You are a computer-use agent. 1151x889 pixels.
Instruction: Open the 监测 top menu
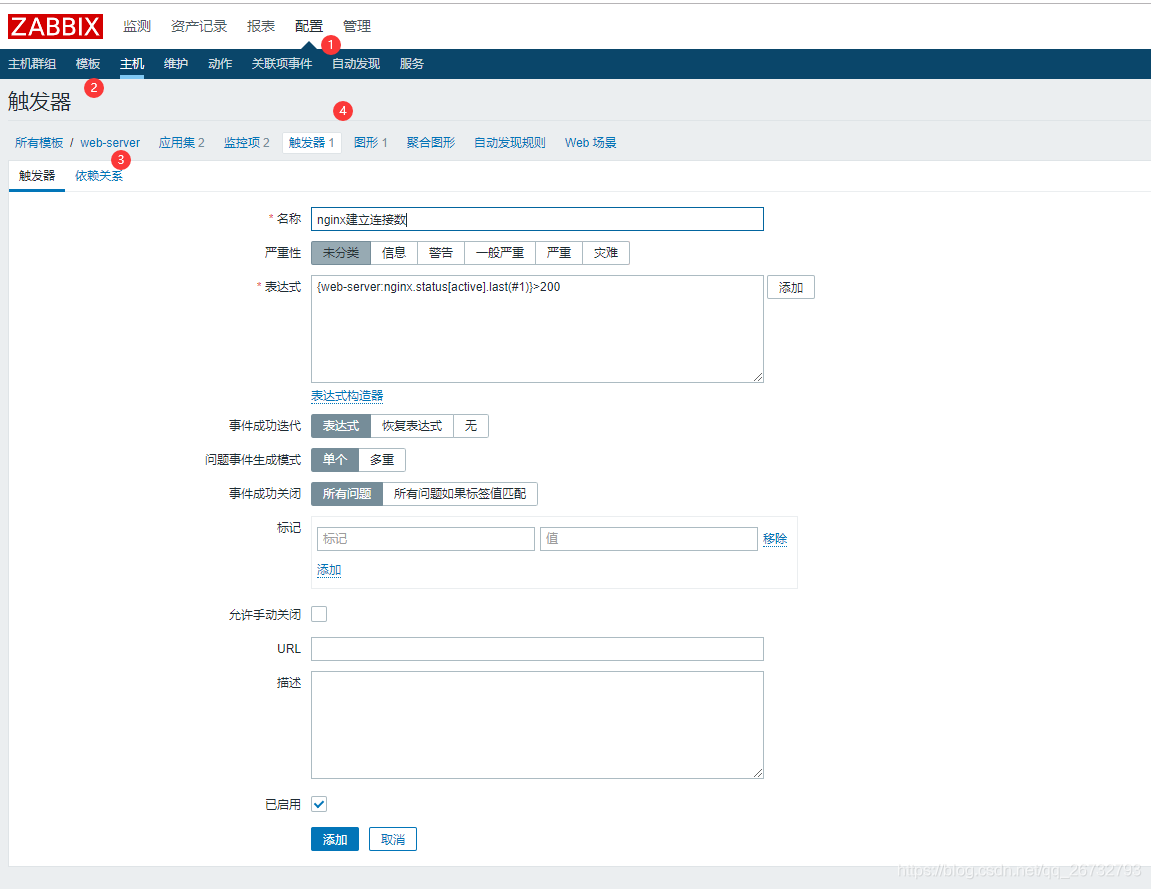pyautogui.click(x=137, y=26)
